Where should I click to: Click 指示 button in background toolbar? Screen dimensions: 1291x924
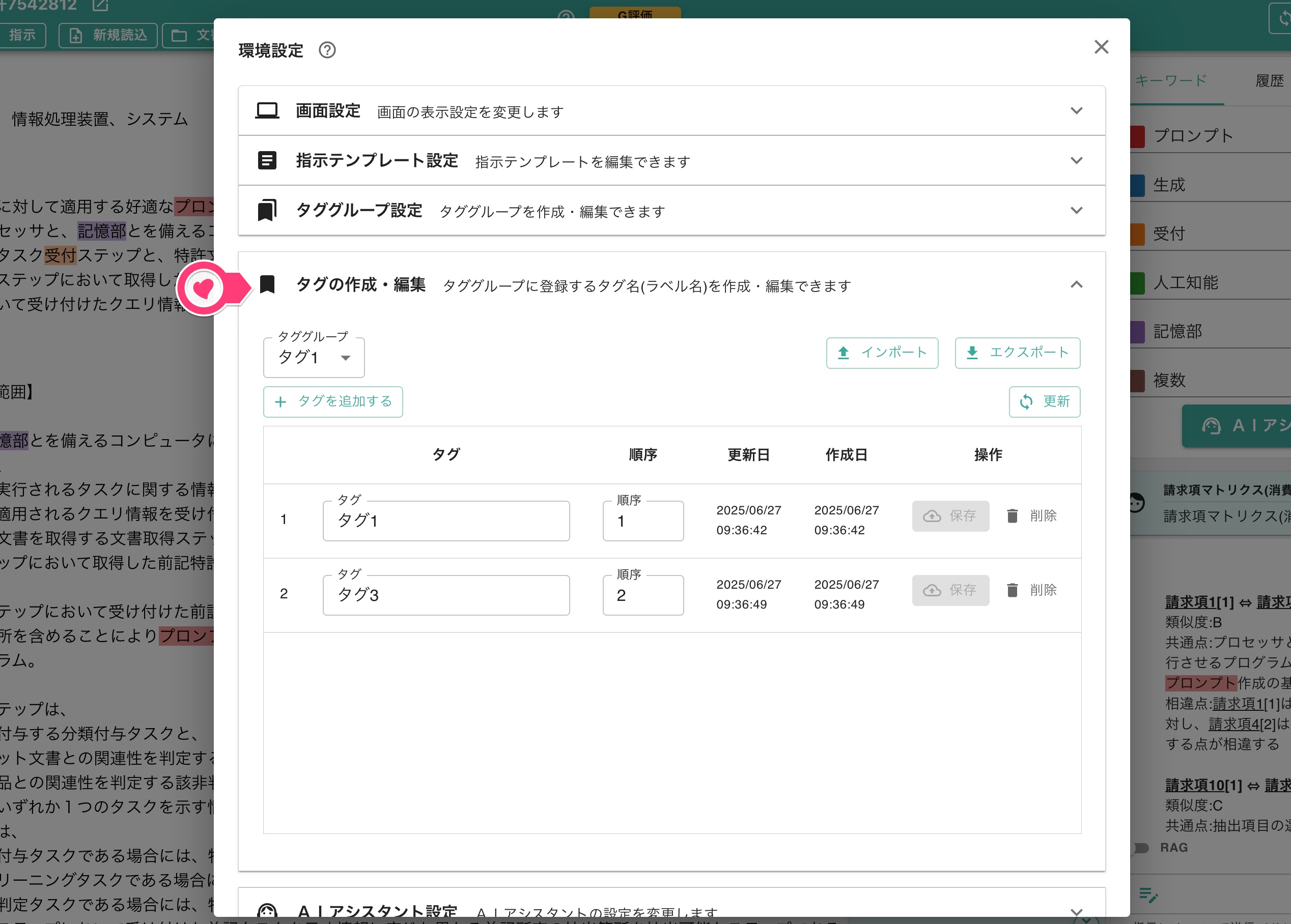point(22,35)
